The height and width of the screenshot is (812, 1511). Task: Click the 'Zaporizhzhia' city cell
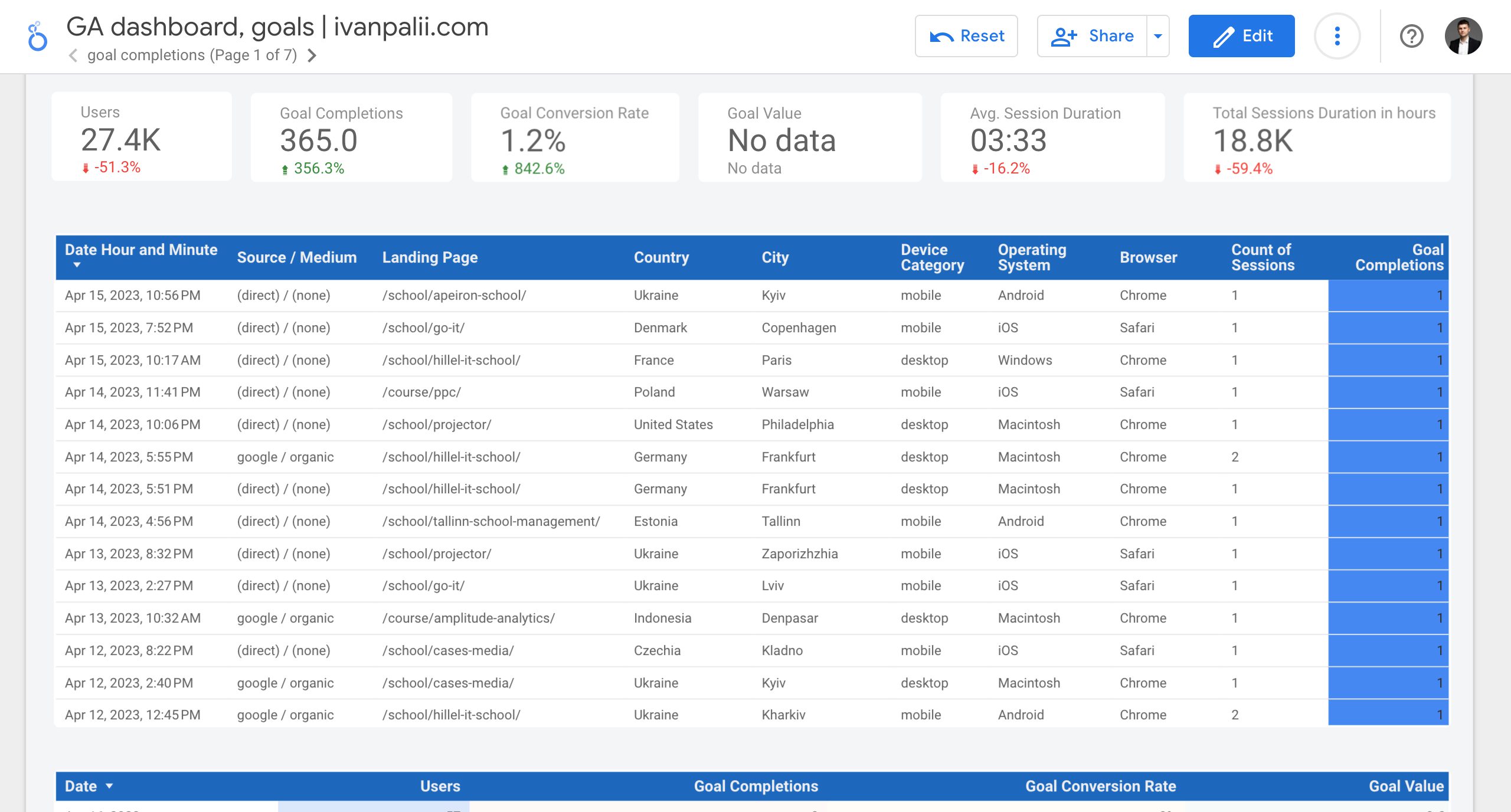point(799,554)
